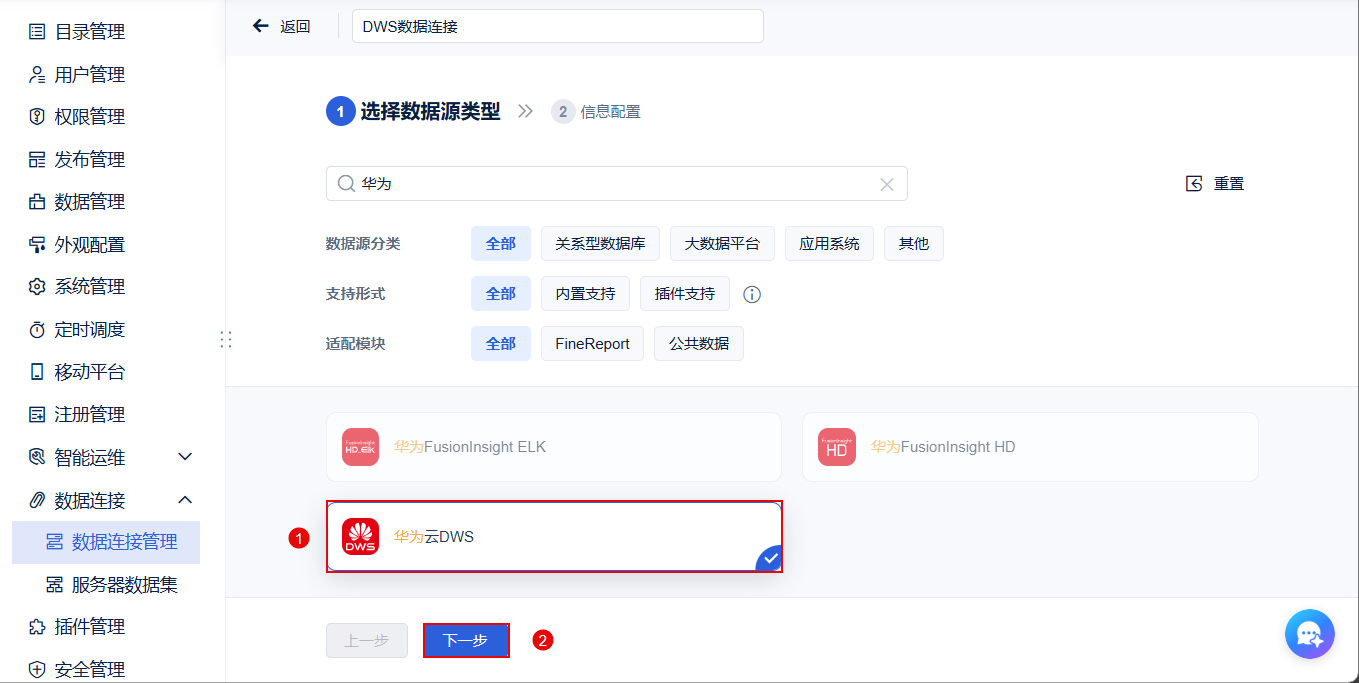Select 全部 in 数据源分类

pyautogui.click(x=501, y=244)
